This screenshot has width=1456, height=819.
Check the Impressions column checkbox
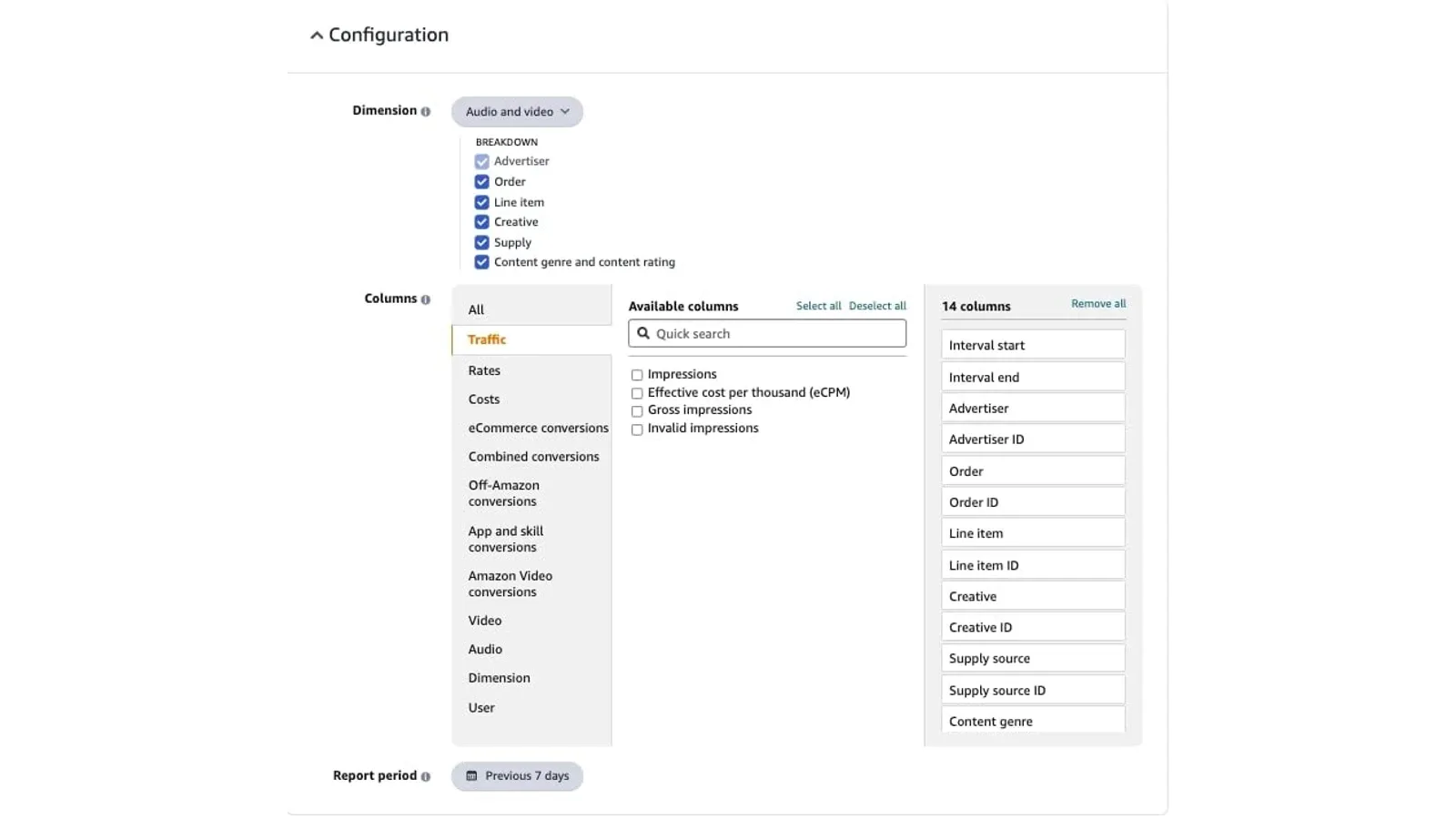(637, 375)
